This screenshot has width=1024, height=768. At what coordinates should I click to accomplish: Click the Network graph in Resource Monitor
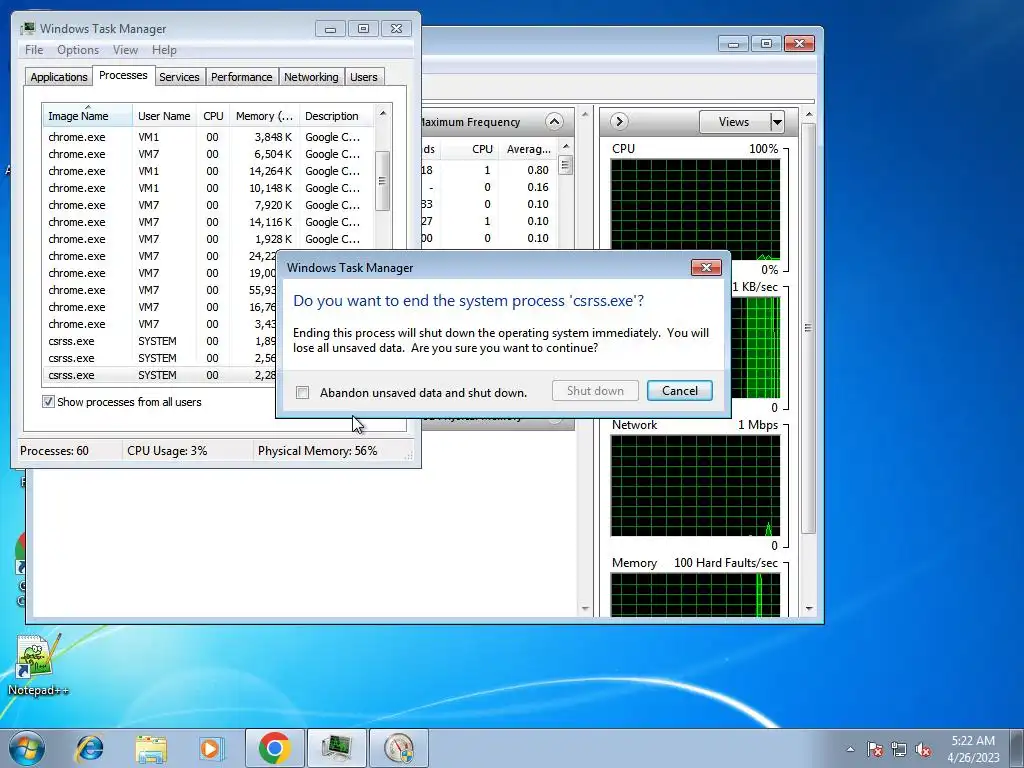(x=695, y=486)
